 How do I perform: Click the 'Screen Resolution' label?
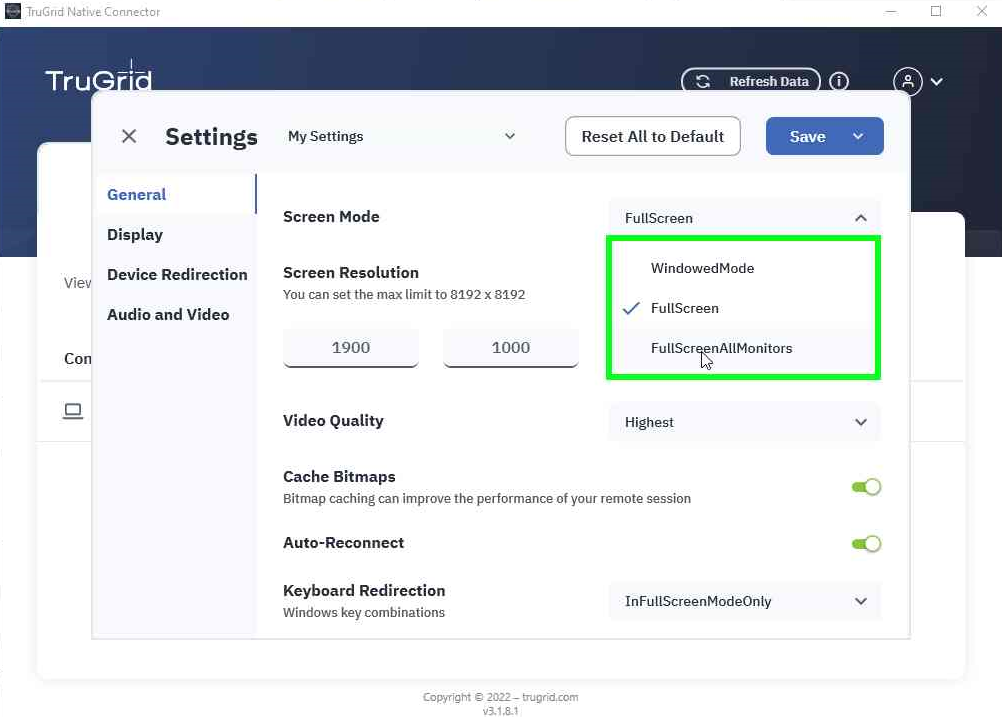pyautogui.click(x=351, y=273)
